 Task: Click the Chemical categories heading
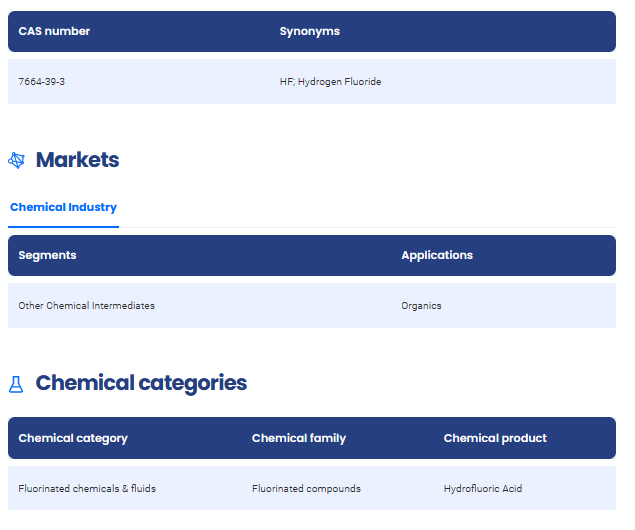pos(141,383)
